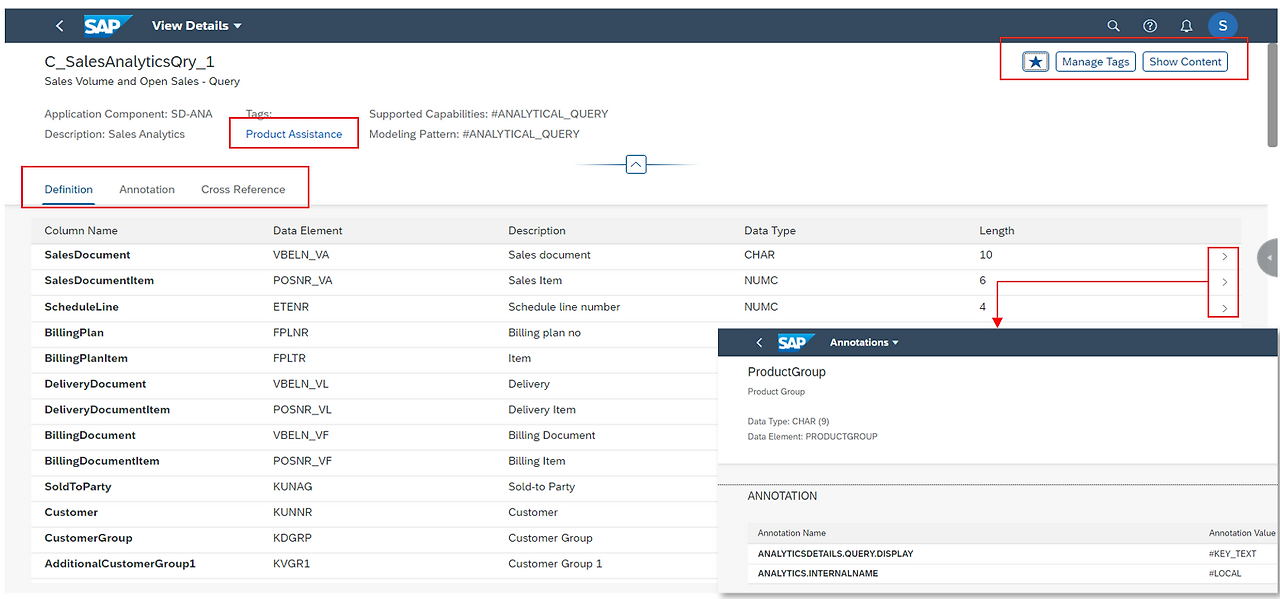Select the BillingPlan row
1280x599 pixels.
click(x=375, y=333)
